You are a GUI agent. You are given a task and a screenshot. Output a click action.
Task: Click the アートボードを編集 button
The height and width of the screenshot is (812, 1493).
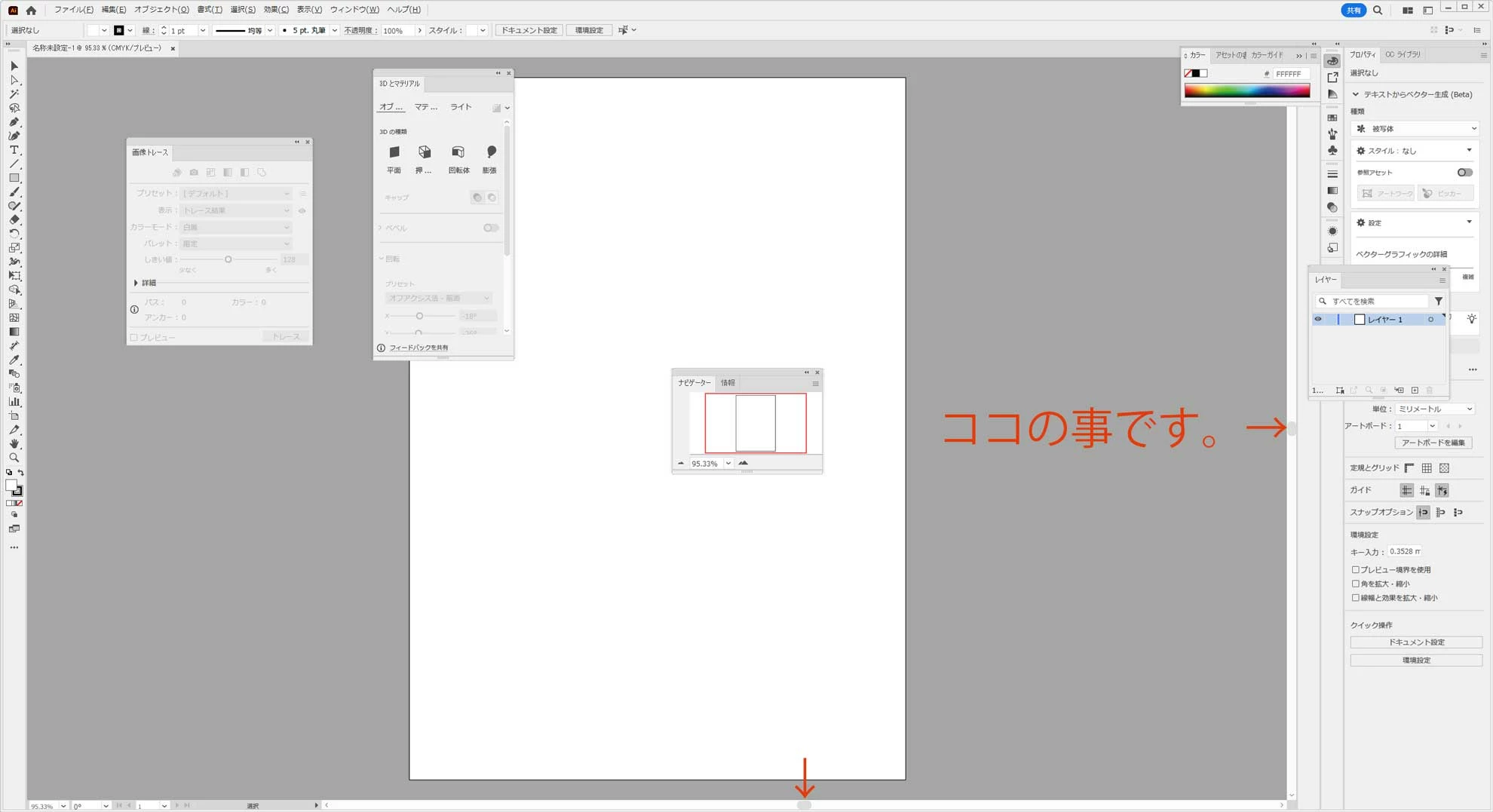click(1433, 443)
